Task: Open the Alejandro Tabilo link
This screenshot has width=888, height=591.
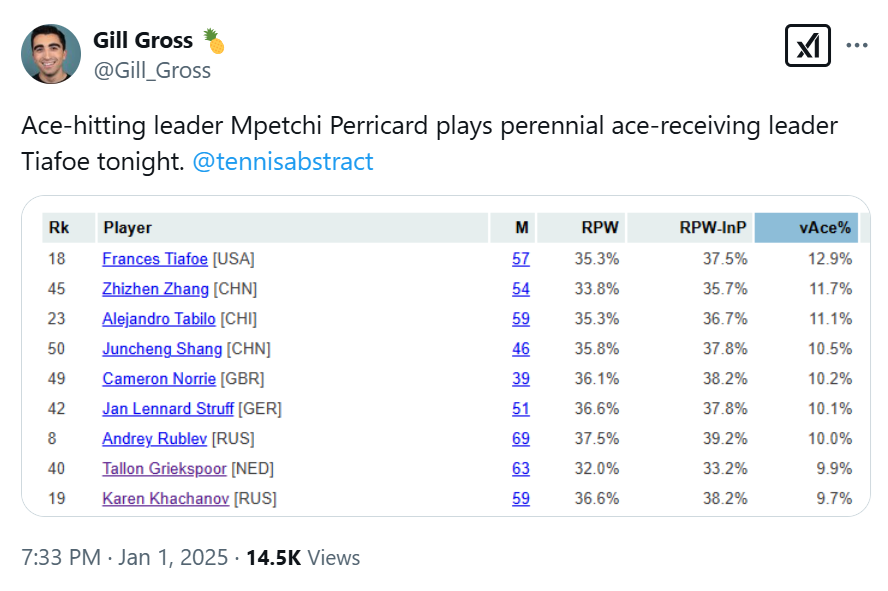Action: pyautogui.click(x=159, y=319)
